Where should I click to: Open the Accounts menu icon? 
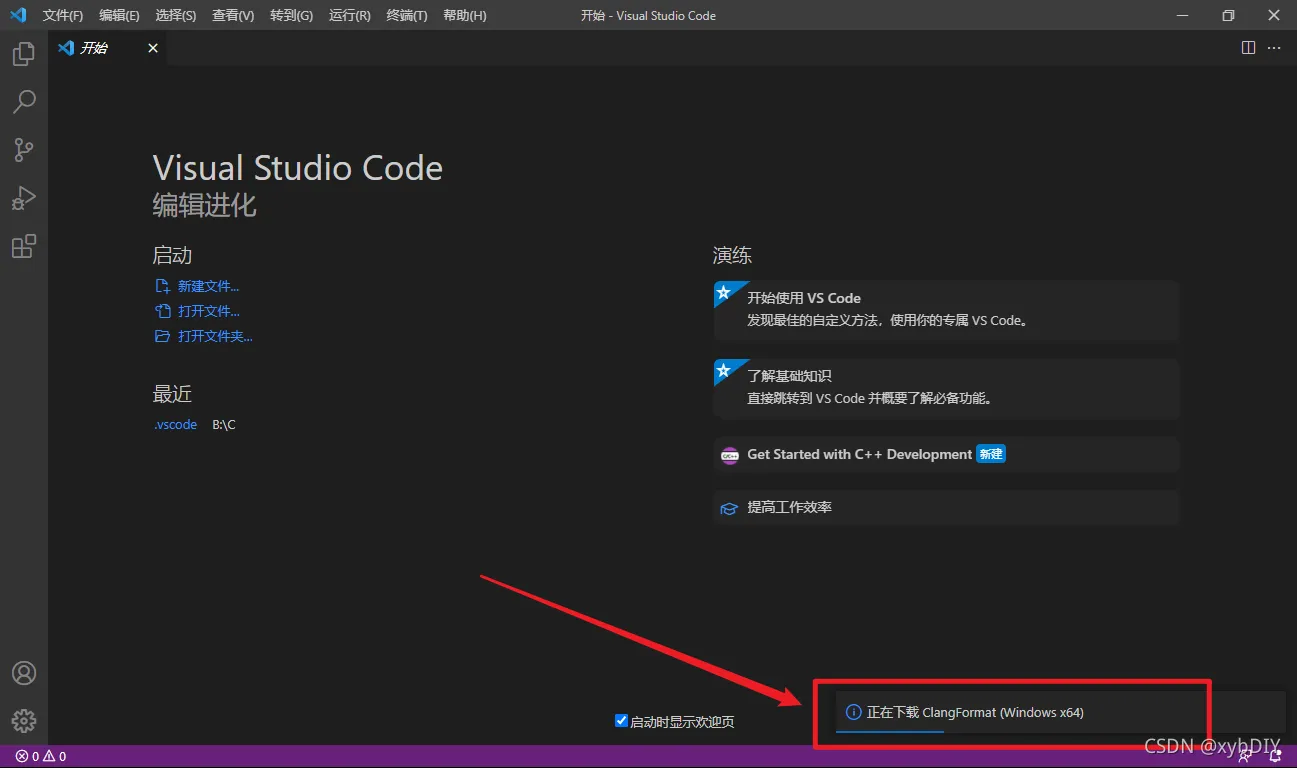(x=24, y=673)
